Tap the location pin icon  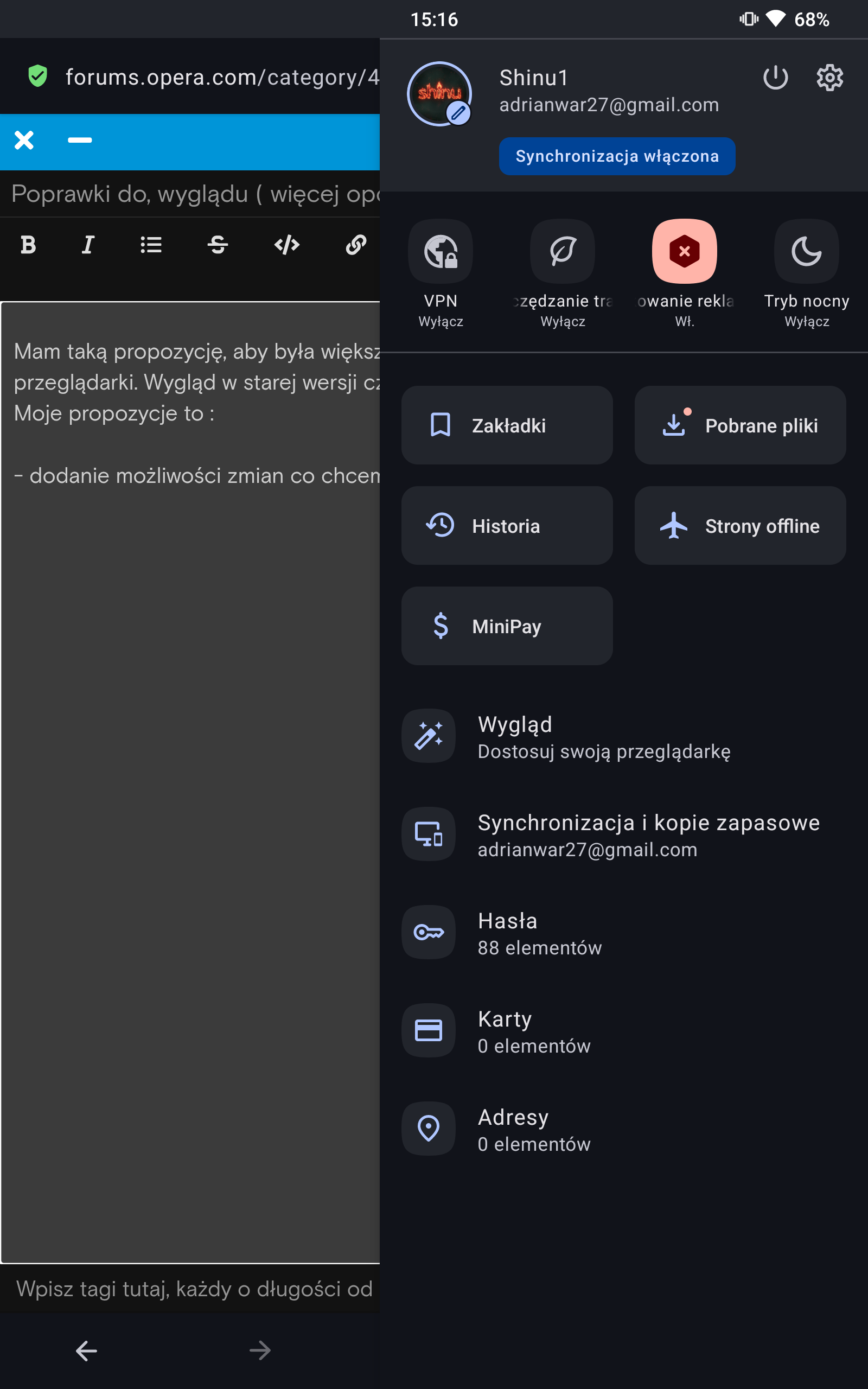(x=429, y=1129)
